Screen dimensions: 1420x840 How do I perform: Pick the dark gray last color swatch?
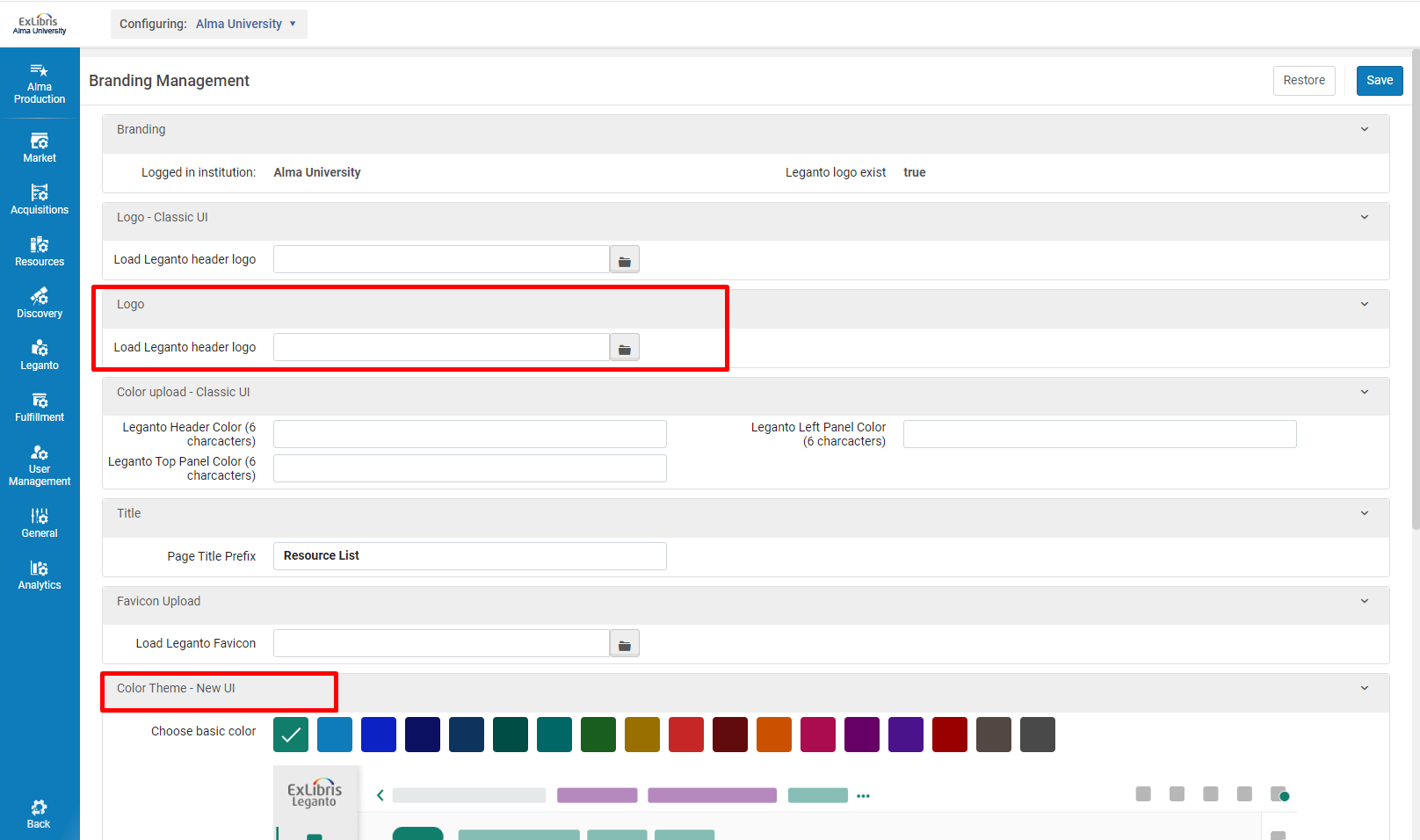pyautogui.click(x=1038, y=735)
